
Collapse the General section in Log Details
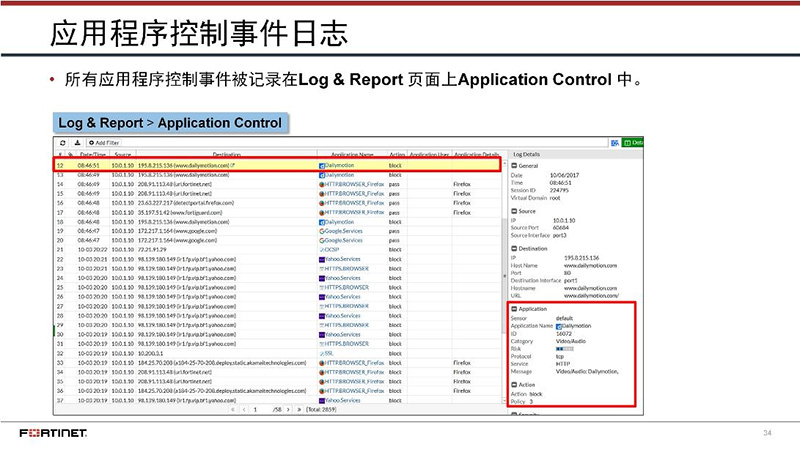point(514,166)
